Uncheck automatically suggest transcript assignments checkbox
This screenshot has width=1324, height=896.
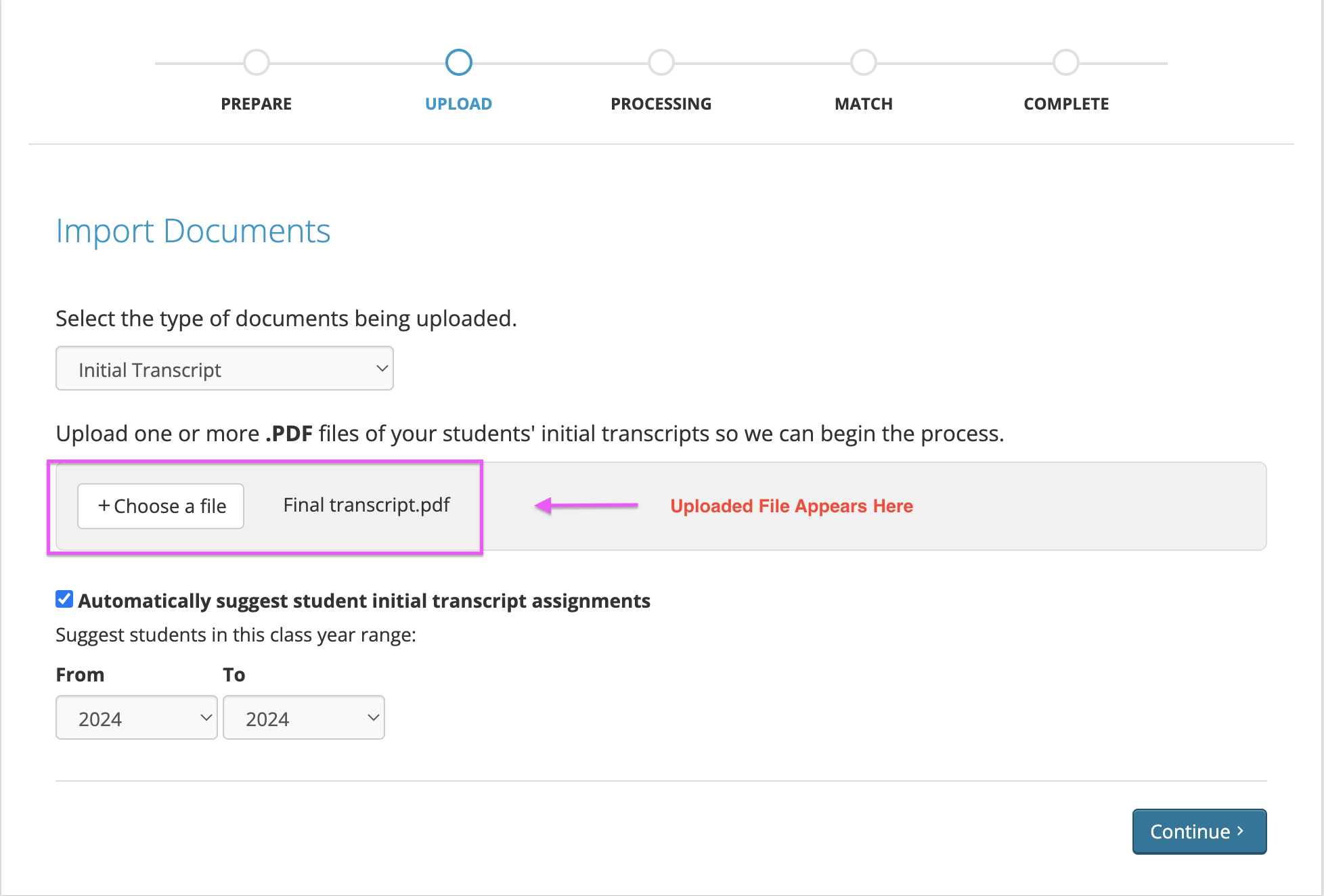pos(64,600)
